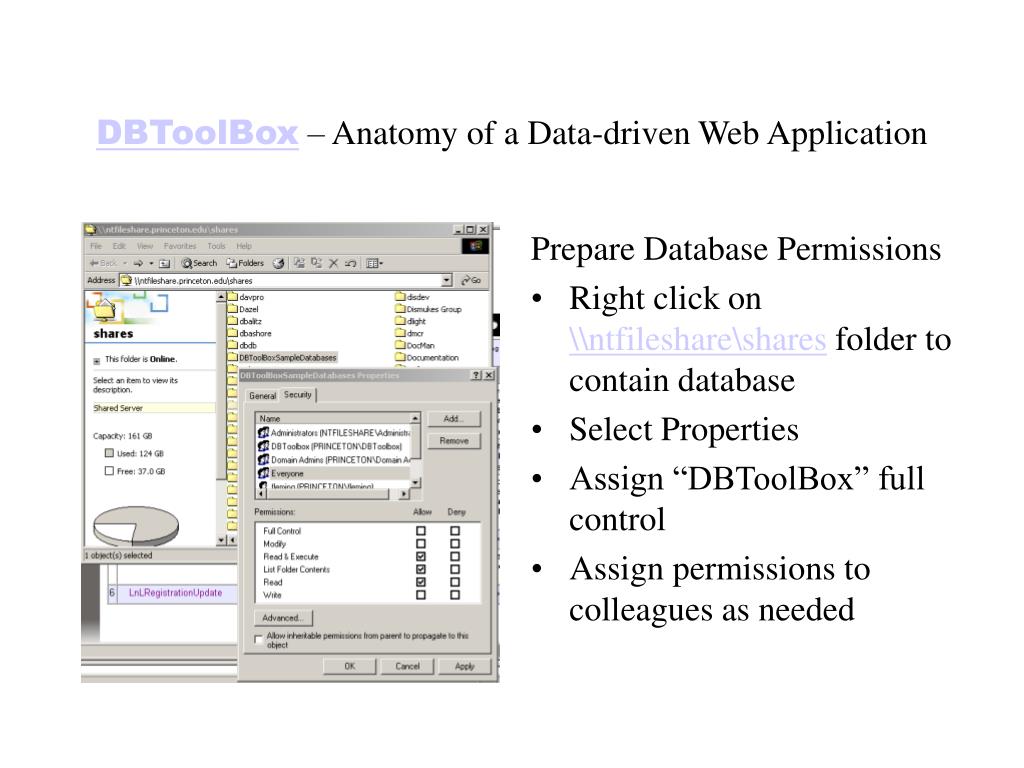Toggle Allow checkbox for Modify
Image resolution: width=1024 pixels, height=768 pixels.
421,544
